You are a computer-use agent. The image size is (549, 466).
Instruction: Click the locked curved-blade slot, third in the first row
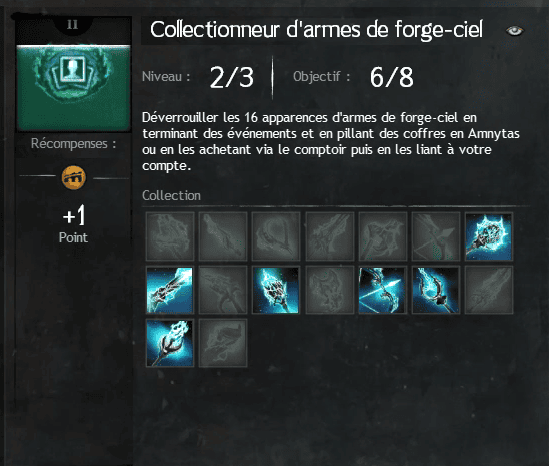click(x=276, y=237)
